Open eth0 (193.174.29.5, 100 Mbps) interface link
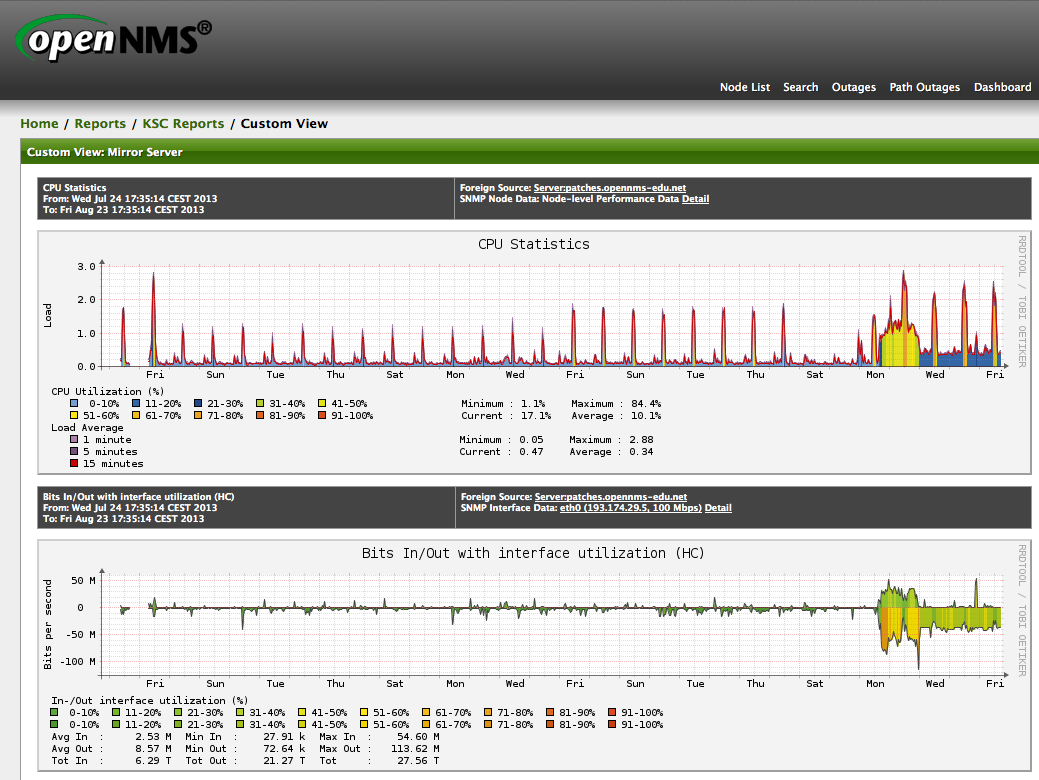Viewport: 1039px width, 780px height. pyautogui.click(x=630, y=508)
